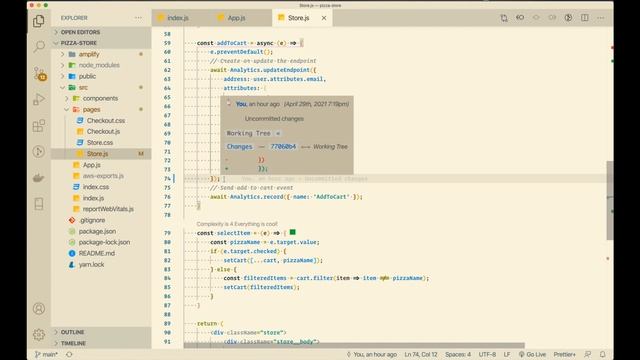The width and height of the screenshot is (640, 360).
Task: Click Spaces: 4 indentation setting
Action: click(x=458, y=354)
